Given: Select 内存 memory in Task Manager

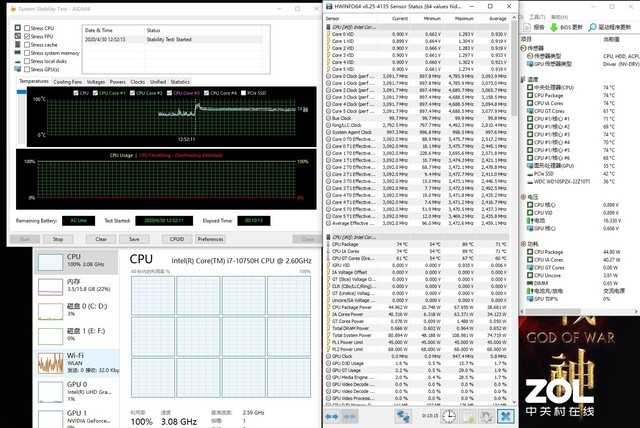Looking at the screenshot, I should coord(76,286).
